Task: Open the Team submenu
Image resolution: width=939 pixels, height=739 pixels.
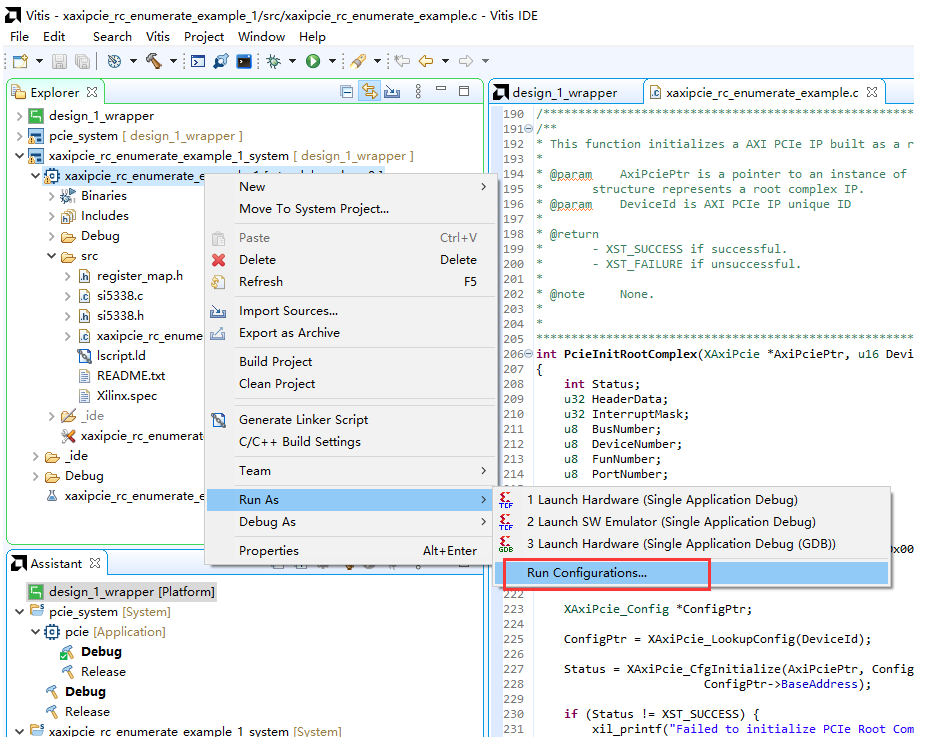Action: click(x=352, y=471)
